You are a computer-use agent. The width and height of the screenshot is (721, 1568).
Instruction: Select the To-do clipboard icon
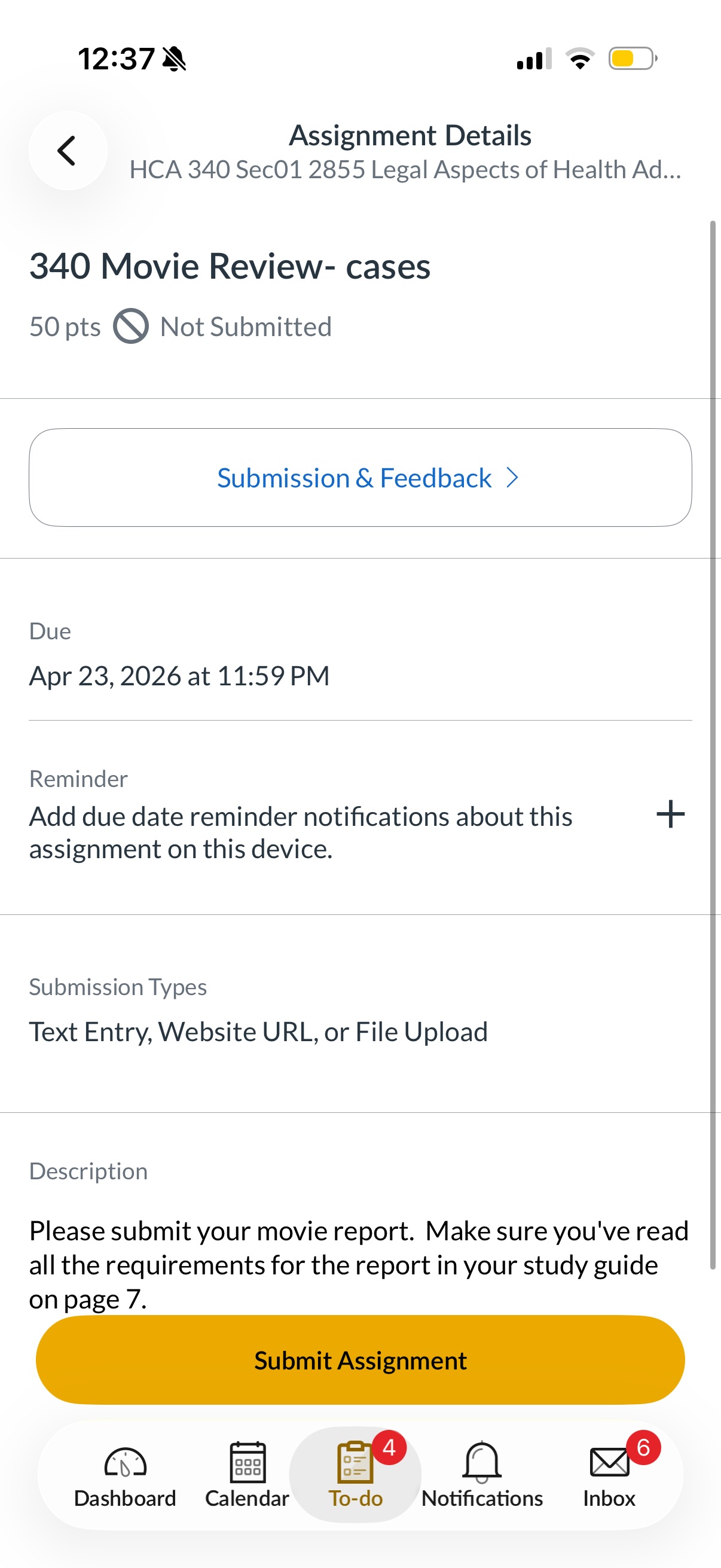pyautogui.click(x=355, y=1462)
